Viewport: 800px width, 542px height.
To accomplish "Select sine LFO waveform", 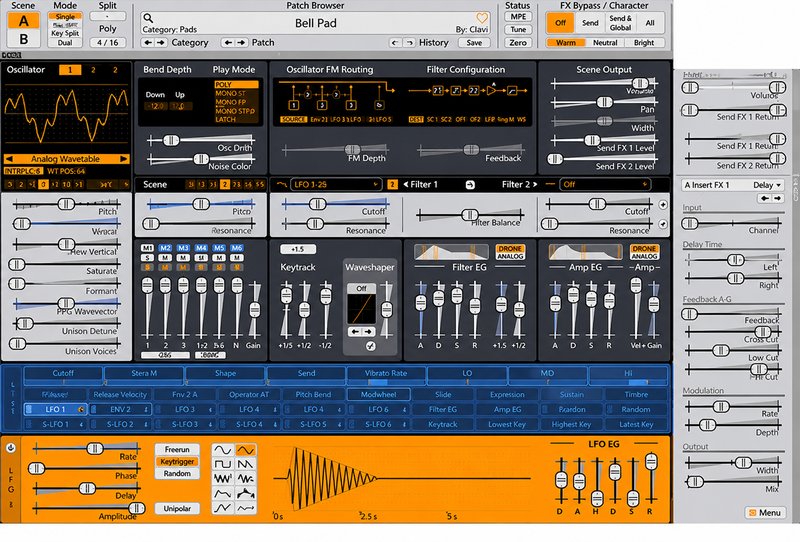I will point(223,450).
